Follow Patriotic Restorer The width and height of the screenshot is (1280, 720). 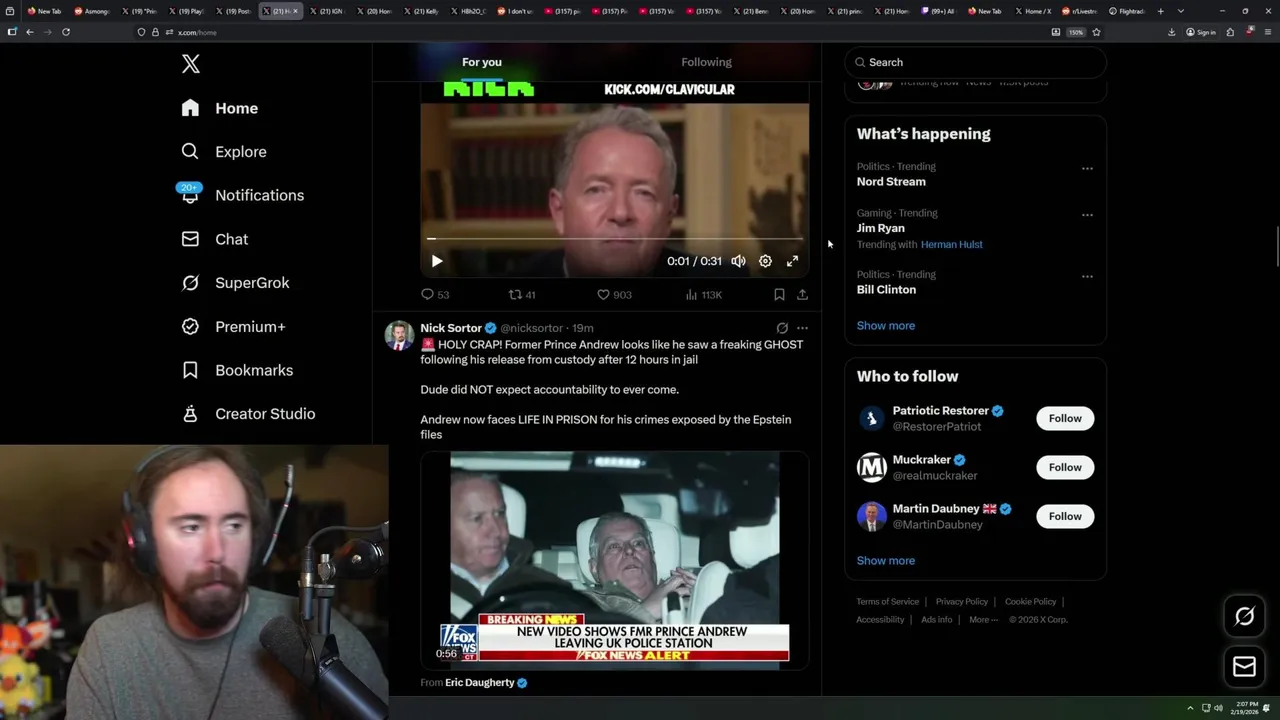click(1065, 419)
